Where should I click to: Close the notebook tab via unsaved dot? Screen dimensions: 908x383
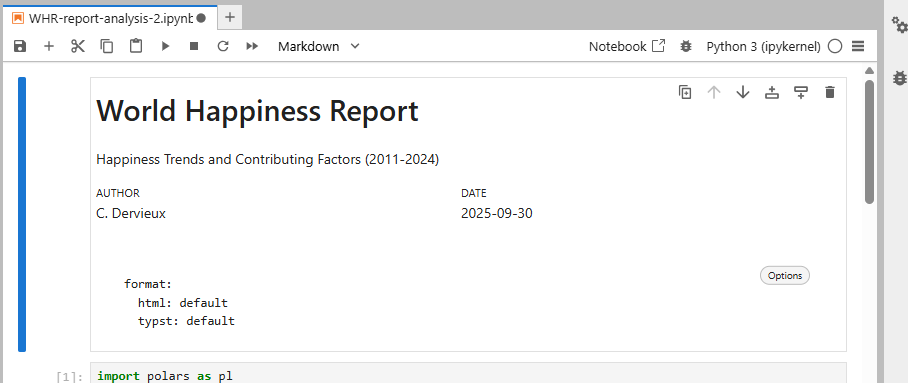(x=201, y=18)
